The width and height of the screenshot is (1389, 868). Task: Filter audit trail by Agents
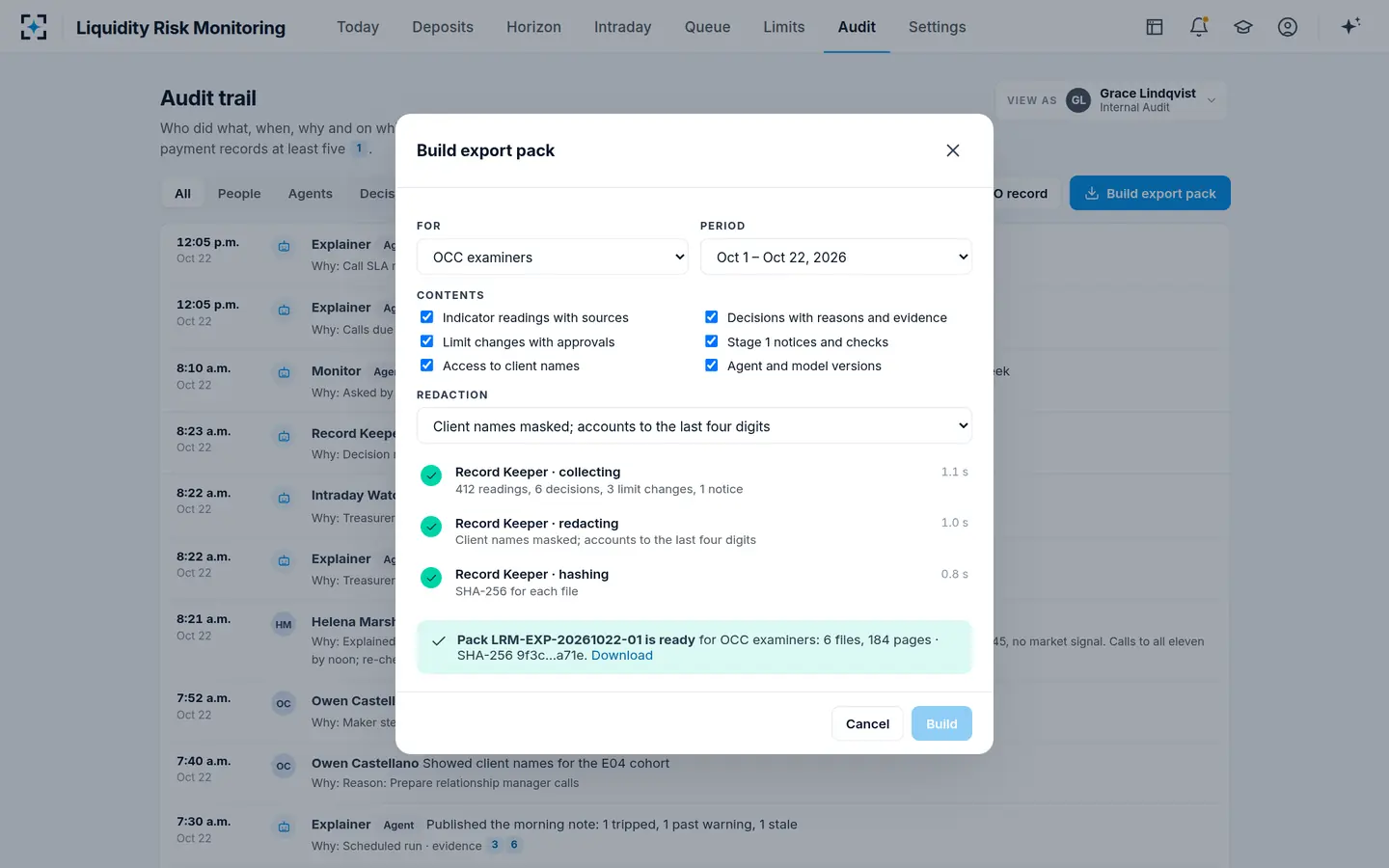(311, 194)
